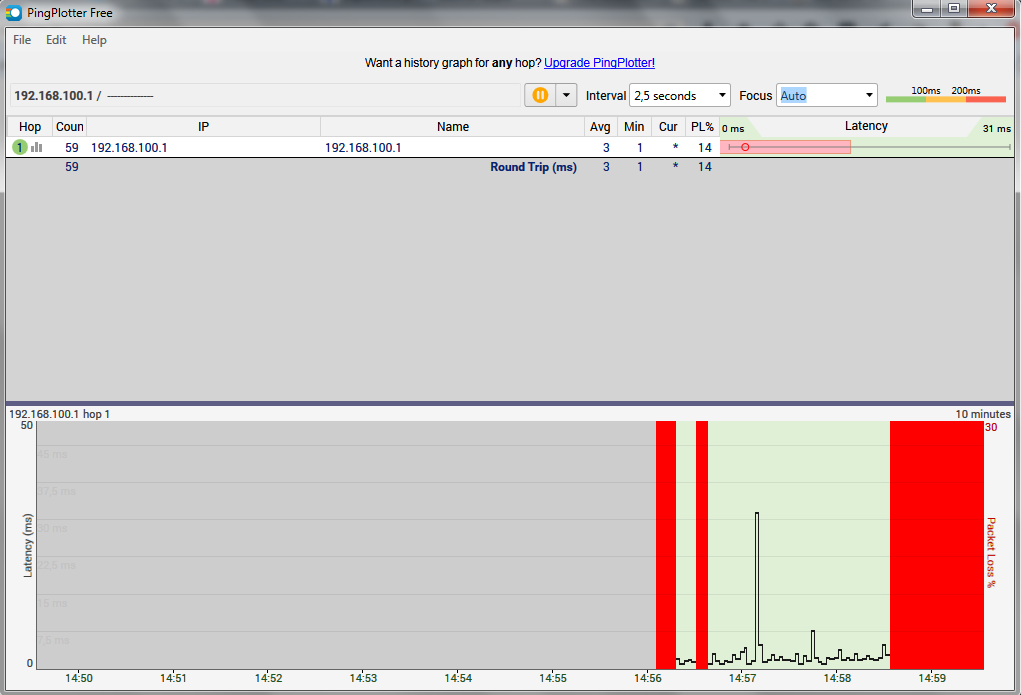Viewport: 1021px width, 695px height.
Task: Follow the Upgrade PingPlotter! link
Action: tap(599, 63)
